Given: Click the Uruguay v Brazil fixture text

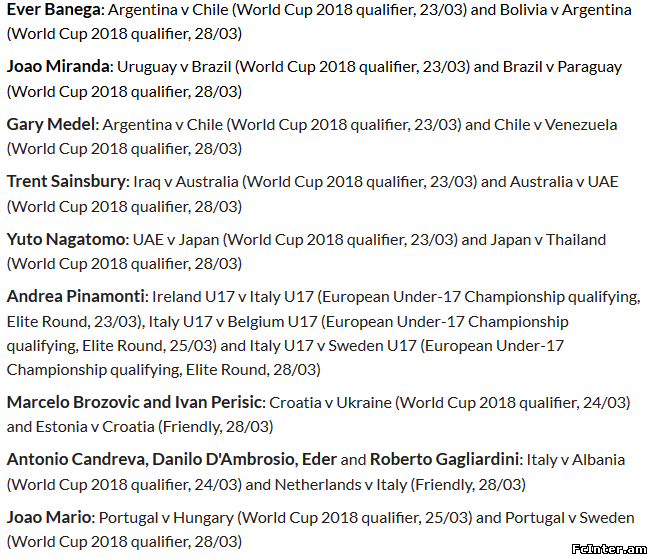Looking at the screenshot, I should click(174, 67).
